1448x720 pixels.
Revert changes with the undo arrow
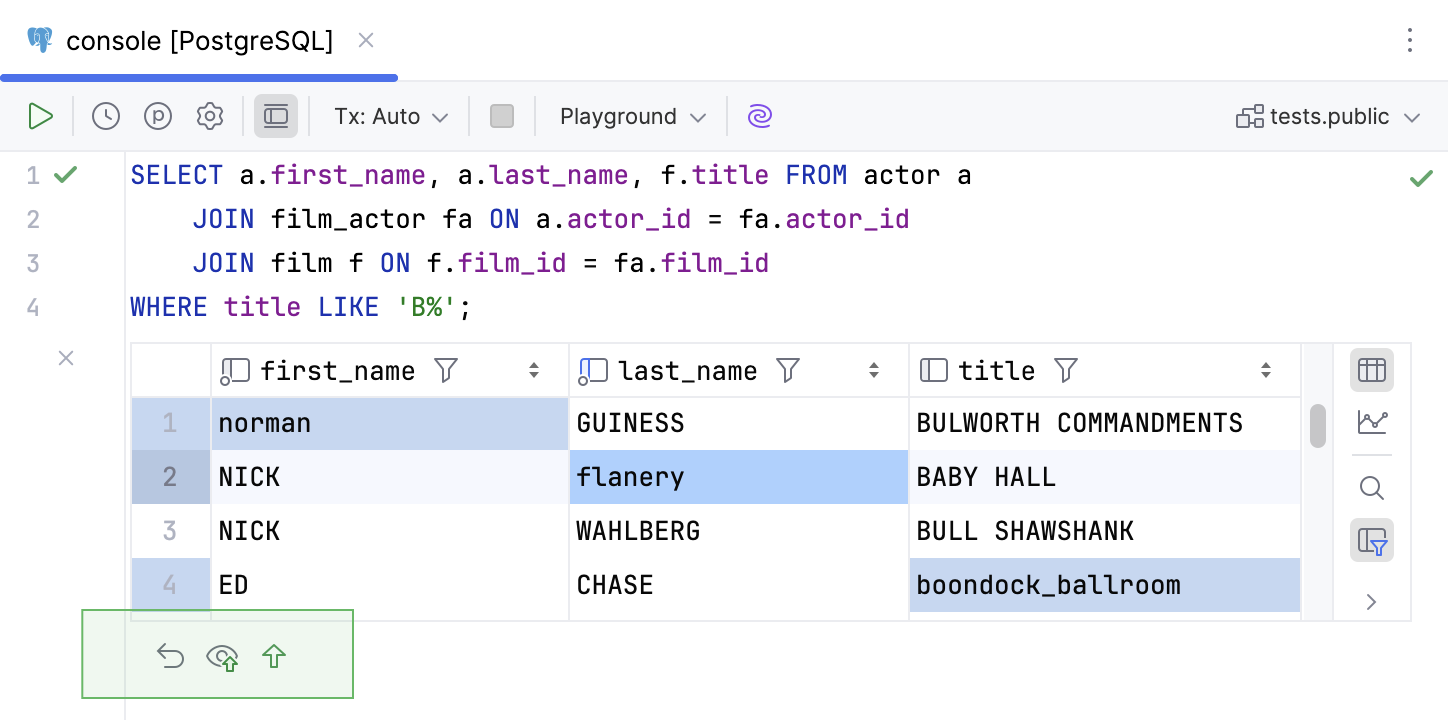click(171, 656)
